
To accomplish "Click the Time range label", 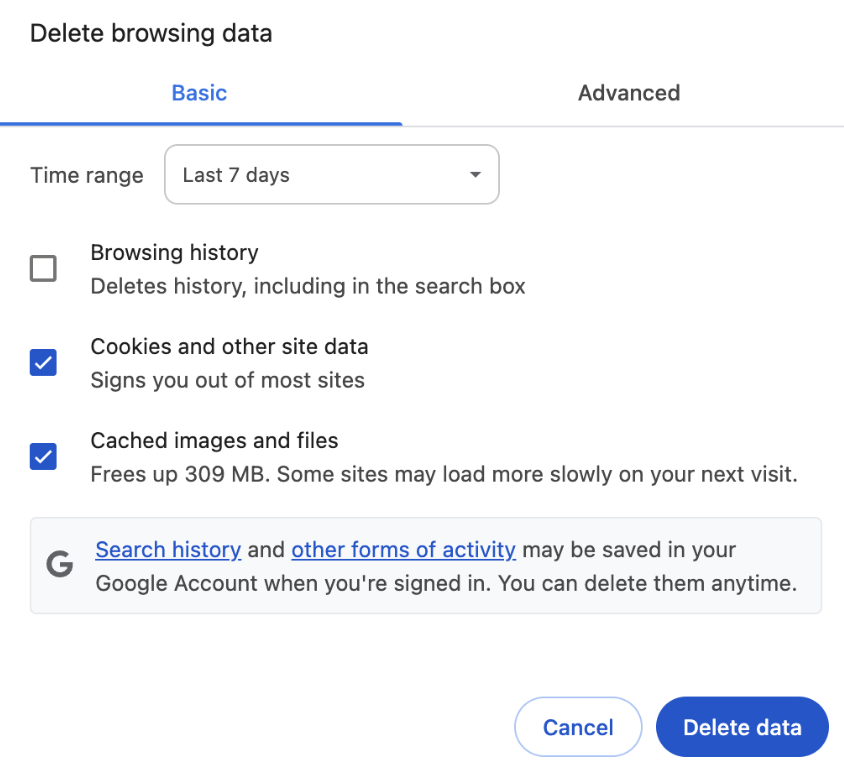I will (x=87, y=176).
